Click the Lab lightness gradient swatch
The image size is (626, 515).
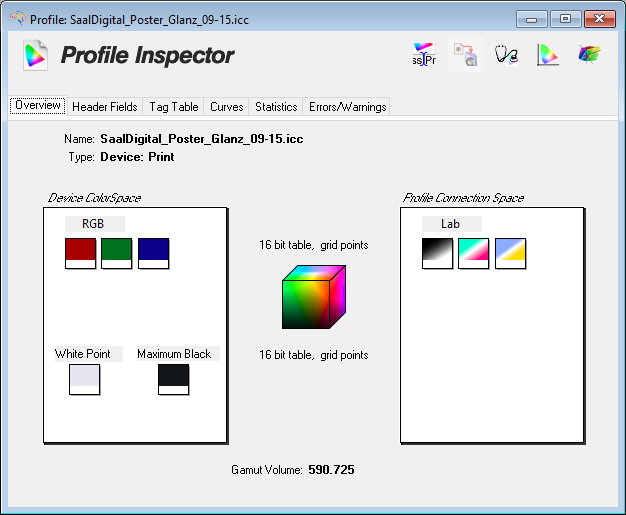437,253
